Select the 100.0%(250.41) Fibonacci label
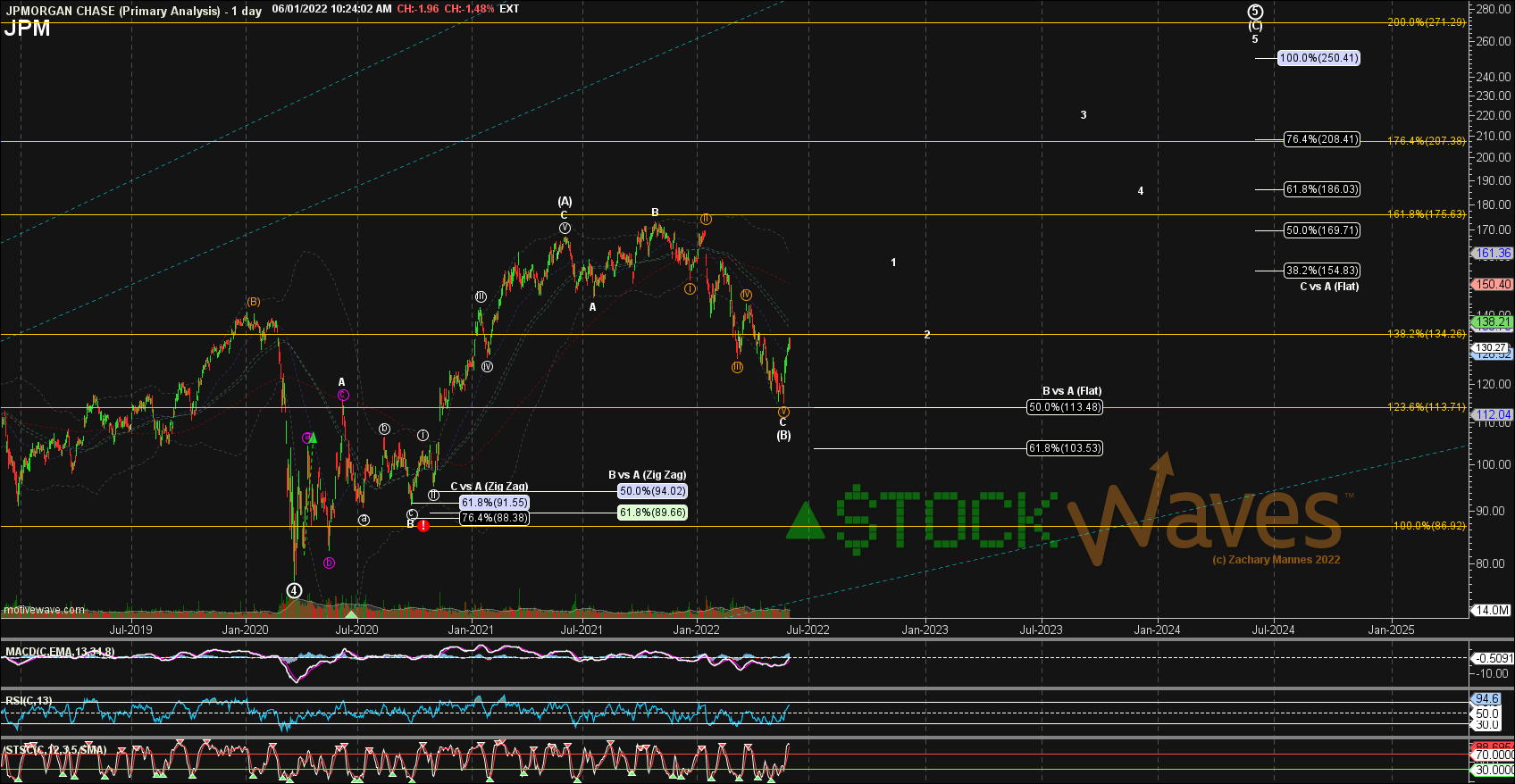 point(1318,58)
